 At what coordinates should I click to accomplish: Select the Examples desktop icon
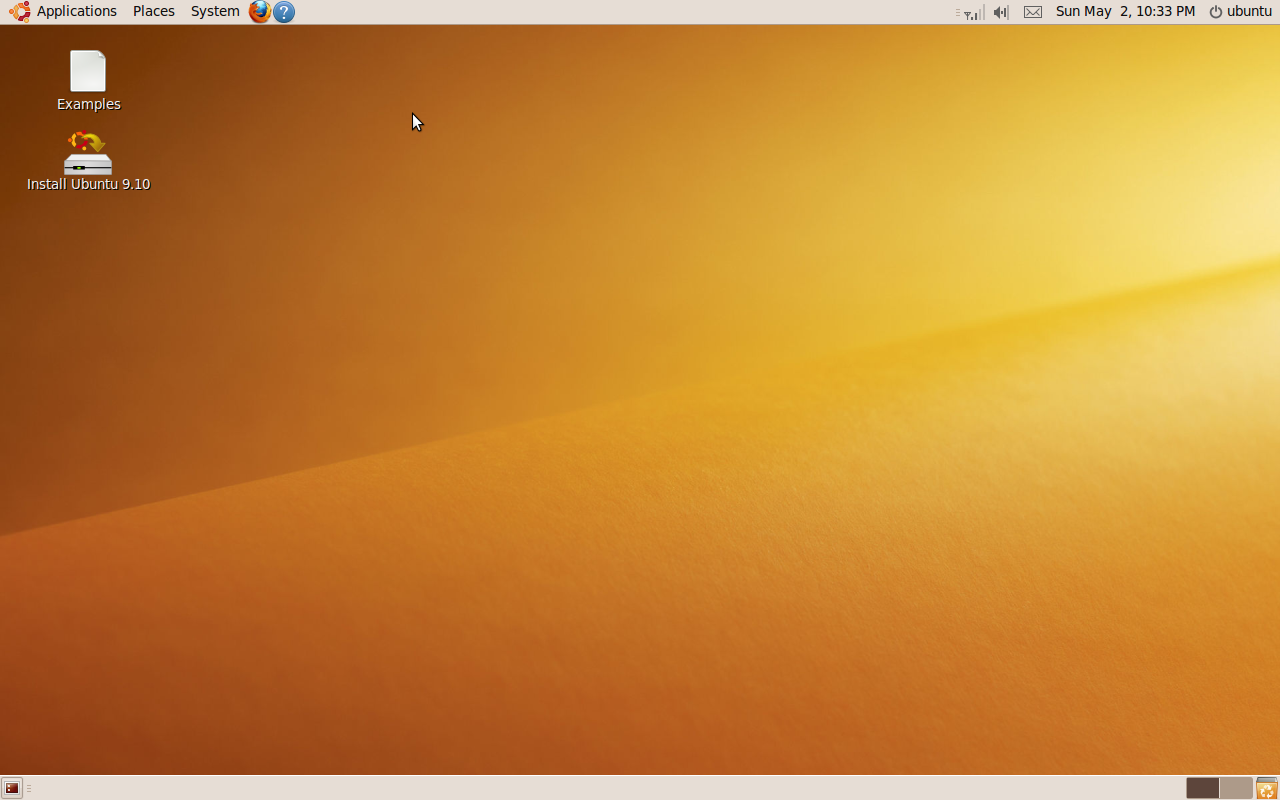(88, 80)
